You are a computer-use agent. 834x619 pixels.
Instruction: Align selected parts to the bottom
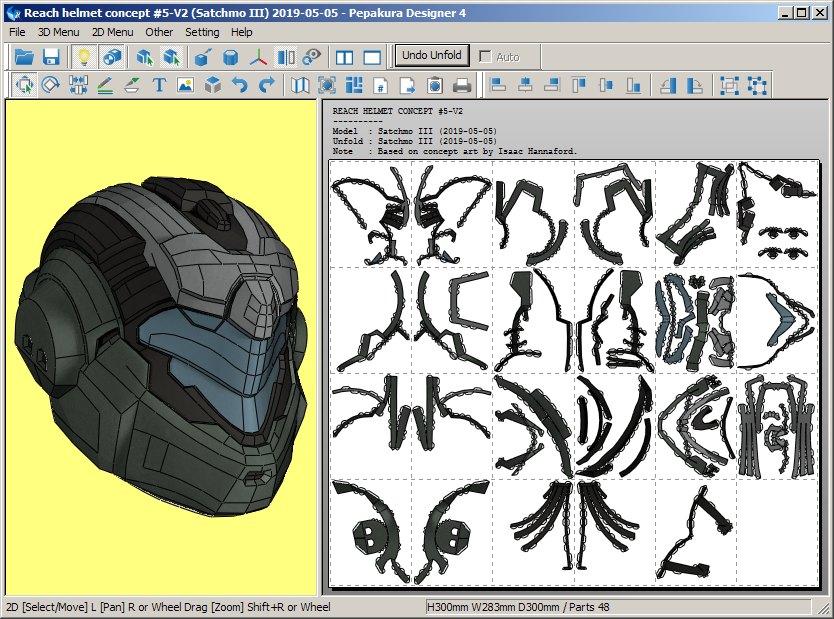coord(633,85)
